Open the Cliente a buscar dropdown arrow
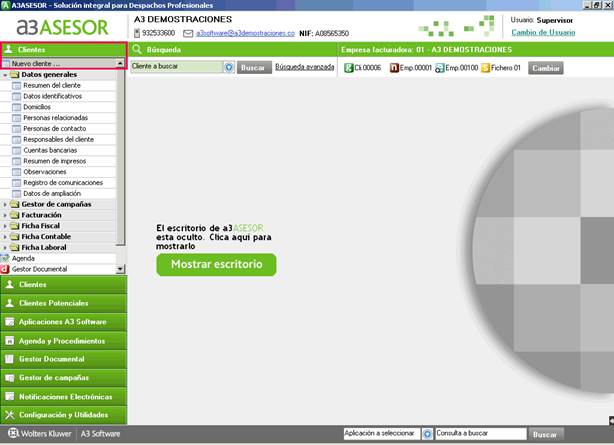614x445 pixels. pyautogui.click(x=229, y=67)
